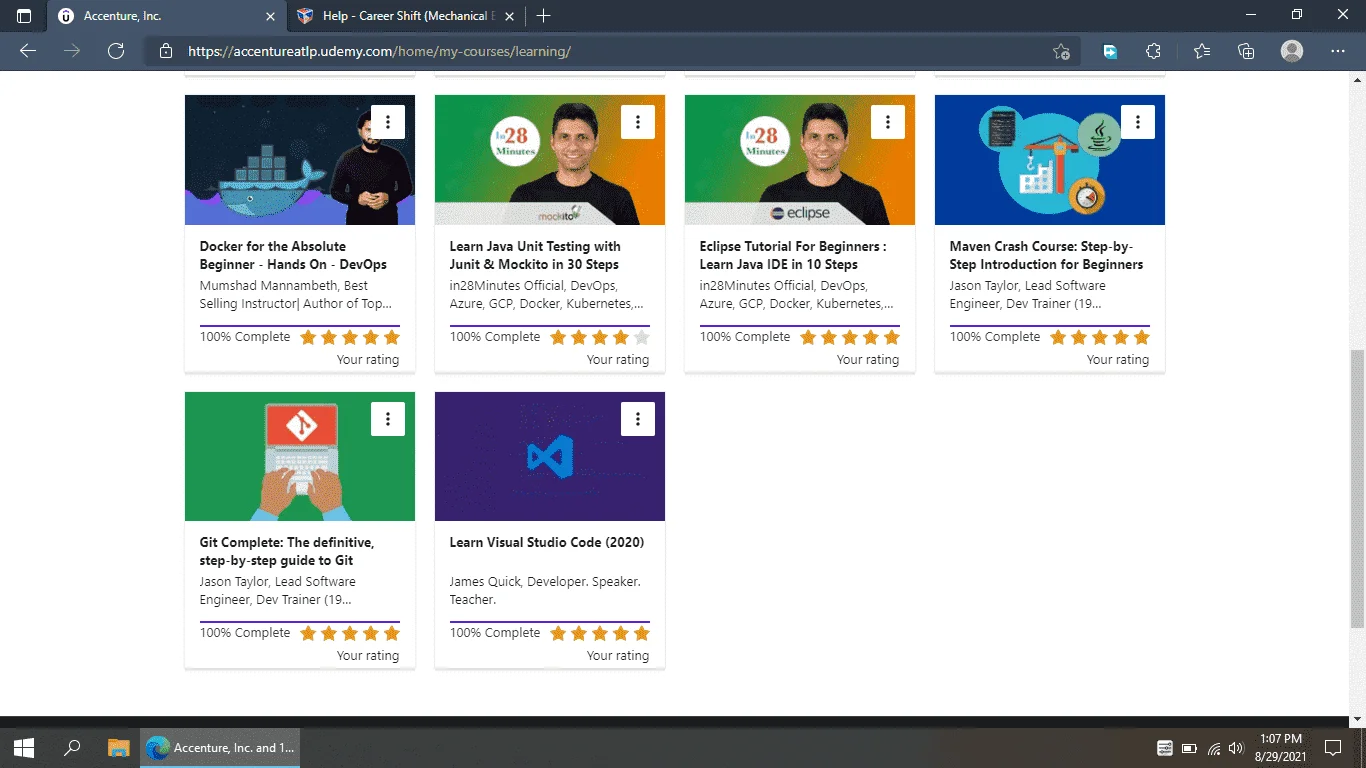The height and width of the screenshot is (768, 1366).
Task: Open the Eclipse course thumbnail
Action: point(800,160)
